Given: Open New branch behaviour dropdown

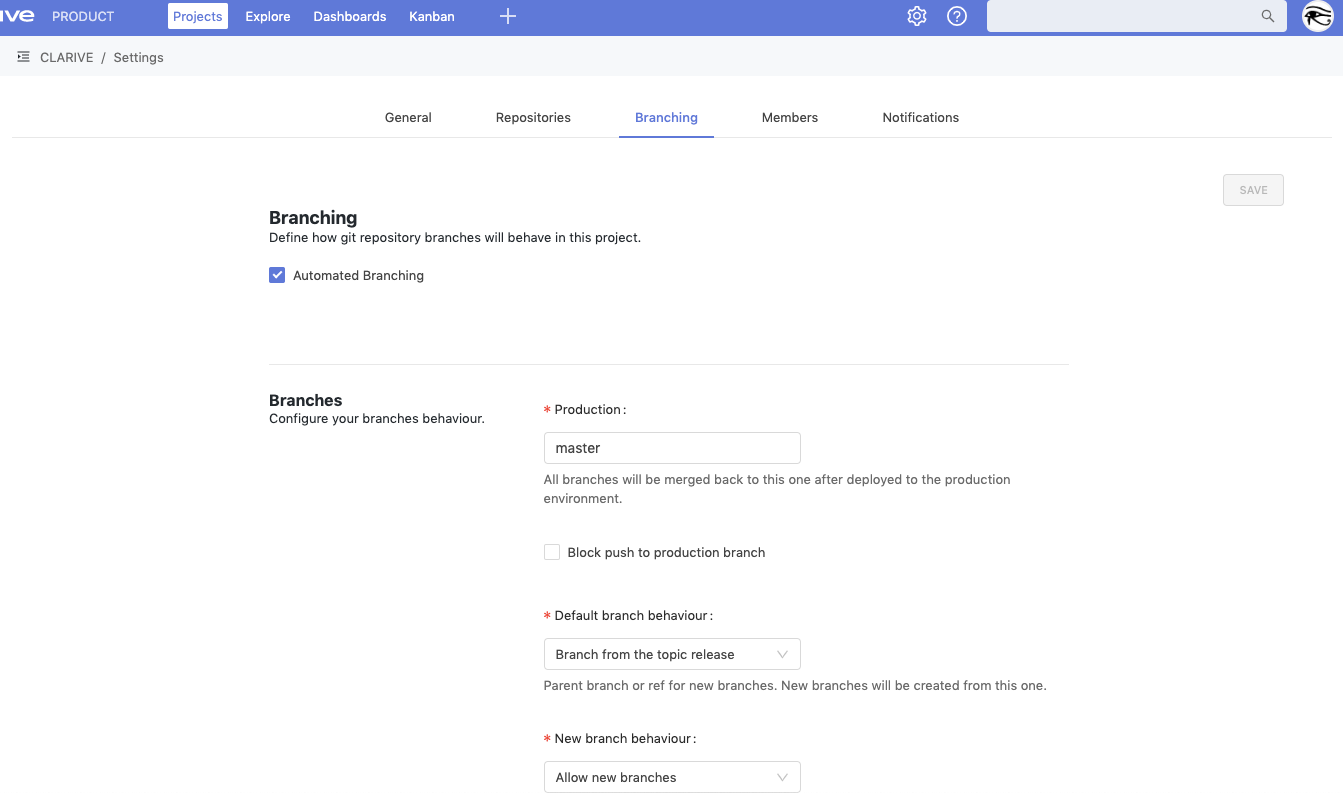Looking at the screenshot, I should pos(672,777).
